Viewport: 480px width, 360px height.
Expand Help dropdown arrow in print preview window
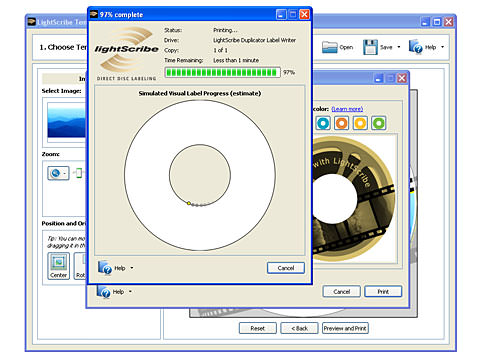point(130,292)
